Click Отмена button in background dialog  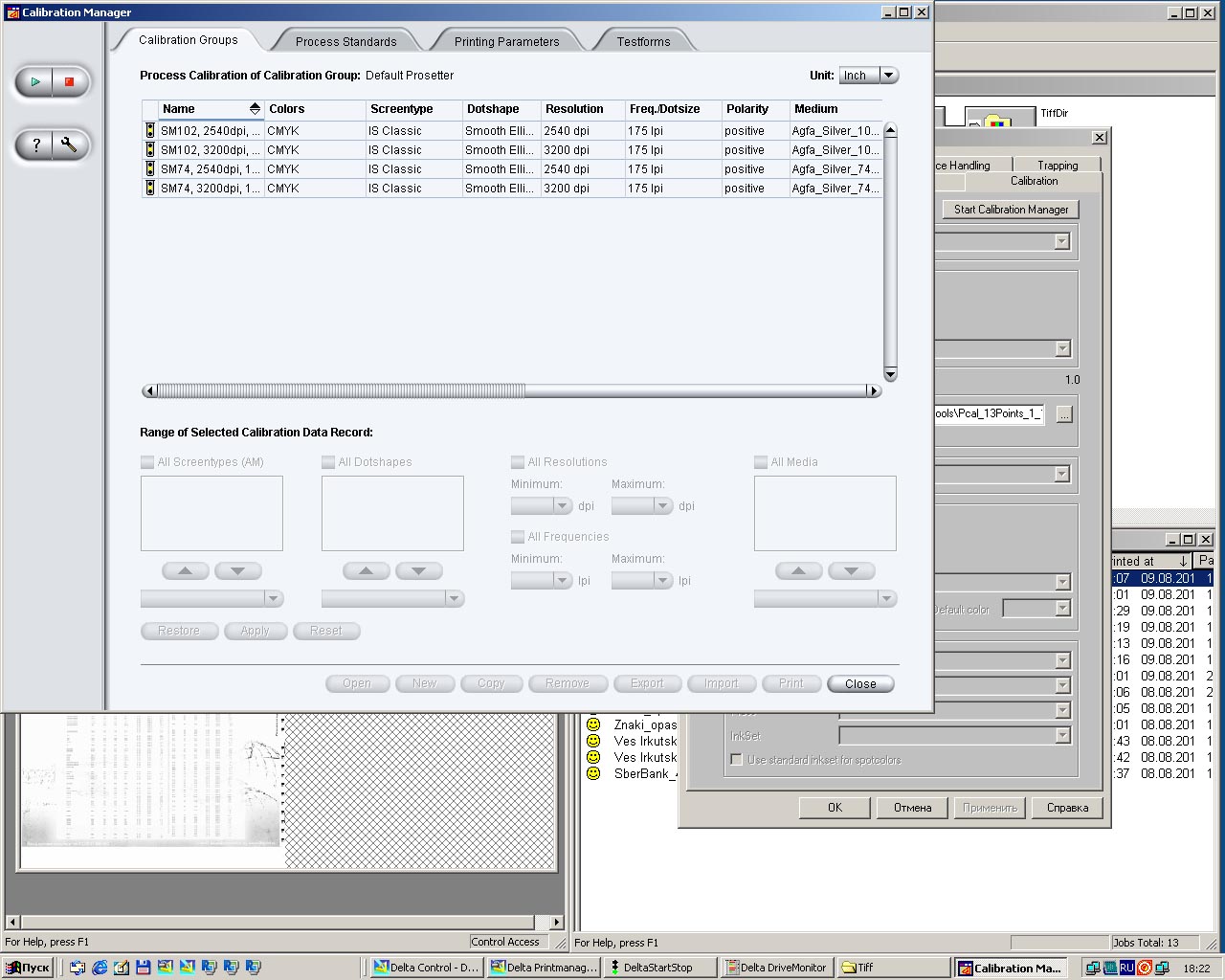point(912,808)
